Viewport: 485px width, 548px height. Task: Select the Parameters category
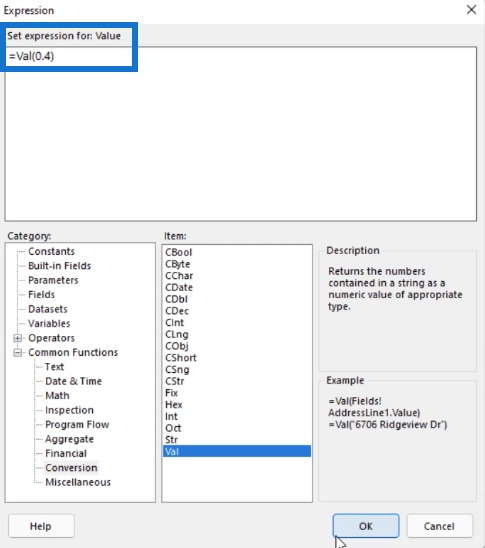tap(53, 280)
